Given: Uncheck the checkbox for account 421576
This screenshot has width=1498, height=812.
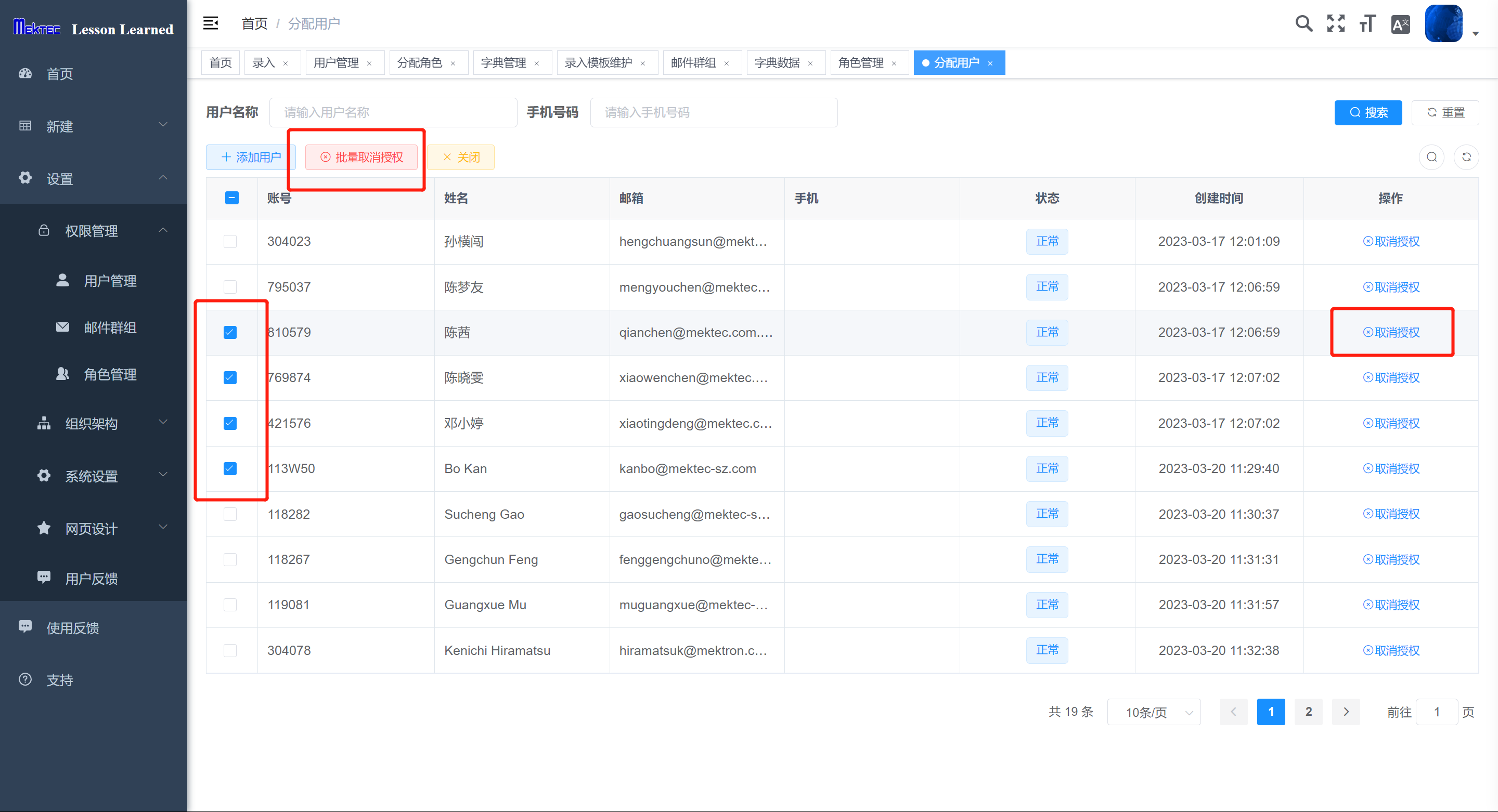Looking at the screenshot, I should pyautogui.click(x=230, y=423).
